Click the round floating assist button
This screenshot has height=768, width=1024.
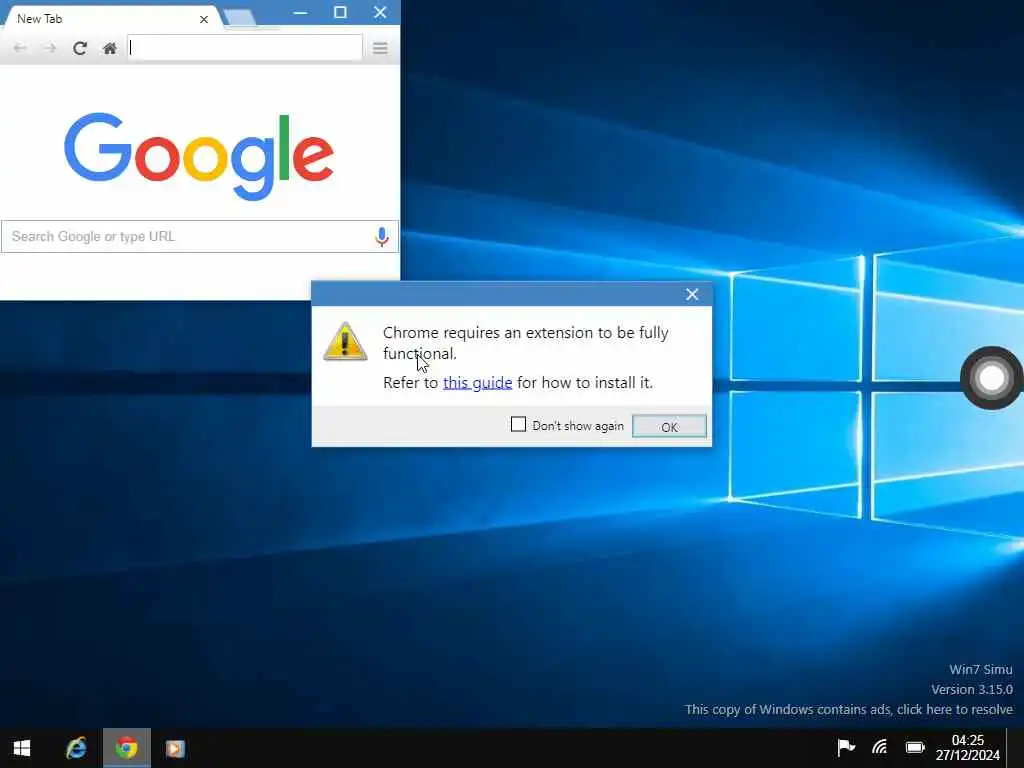991,378
